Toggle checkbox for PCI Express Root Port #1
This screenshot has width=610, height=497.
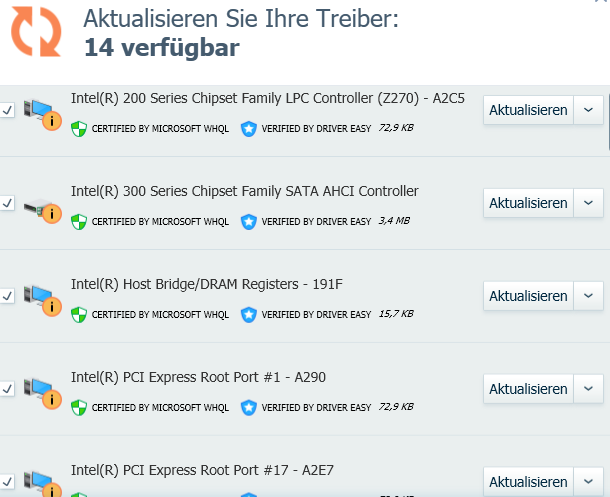point(7,389)
